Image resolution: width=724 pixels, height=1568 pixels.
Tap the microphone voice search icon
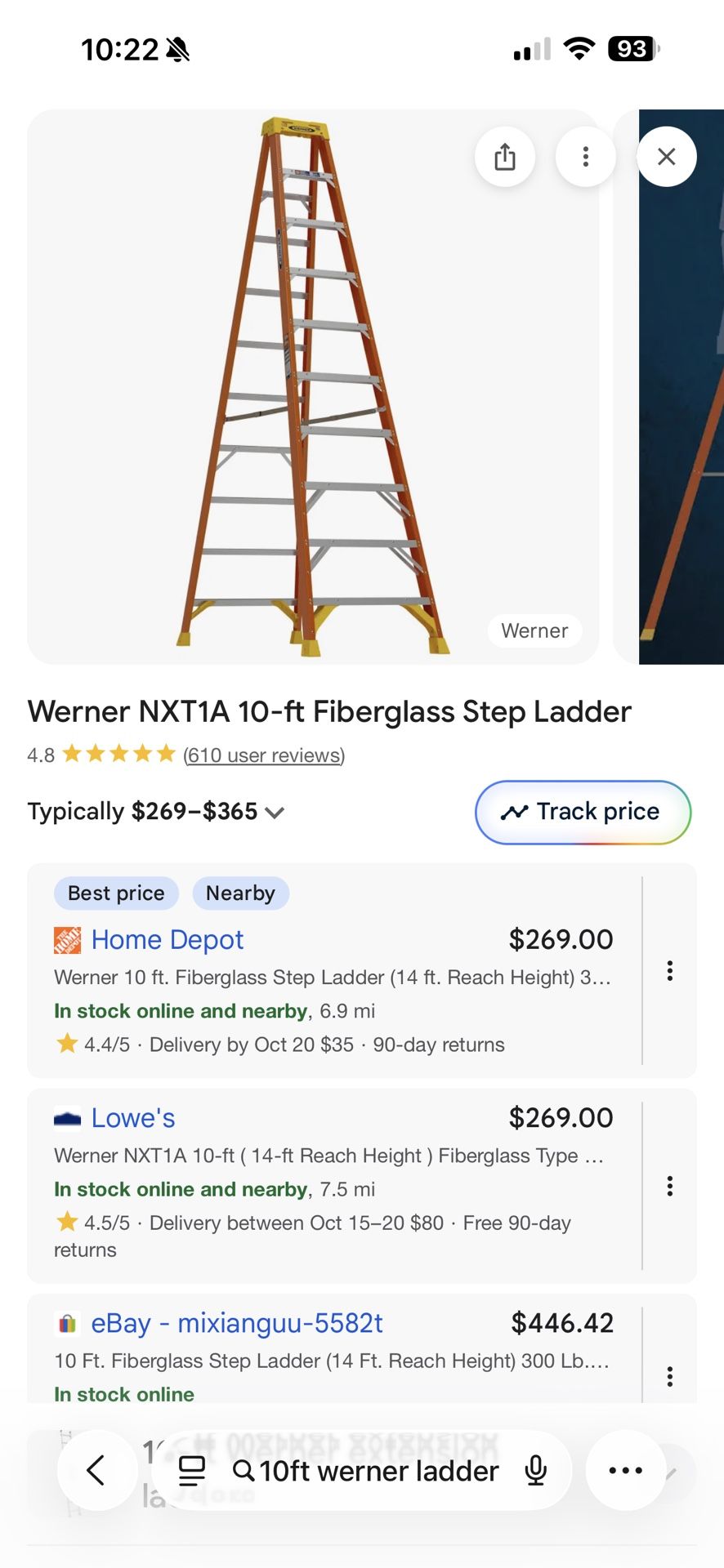pyautogui.click(x=536, y=1471)
